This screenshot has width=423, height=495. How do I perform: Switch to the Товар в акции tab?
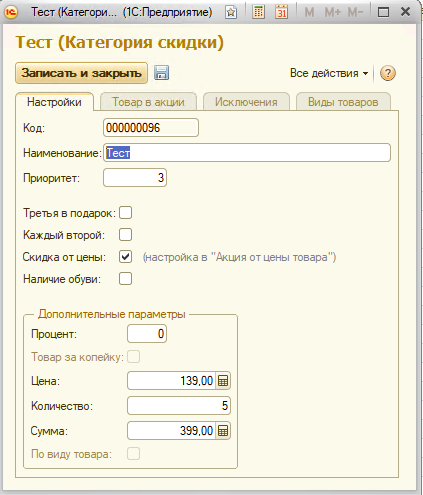point(148,102)
